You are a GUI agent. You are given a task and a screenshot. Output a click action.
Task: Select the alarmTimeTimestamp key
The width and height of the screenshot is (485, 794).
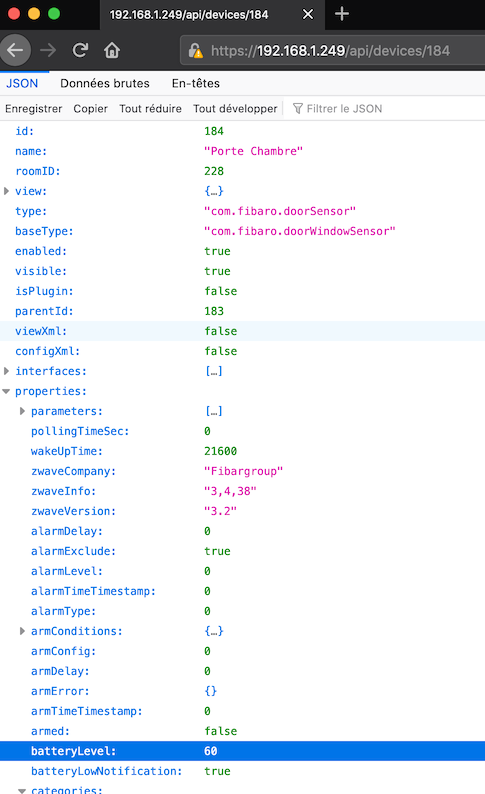(93, 591)
